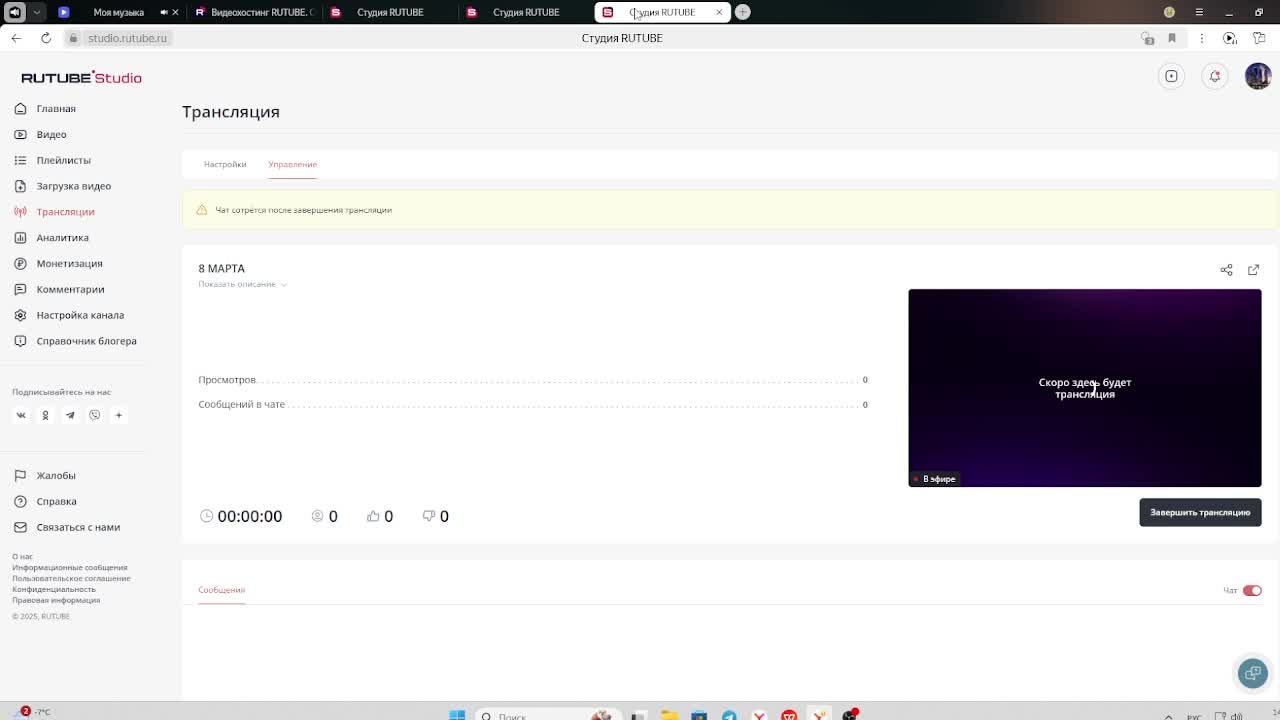Reload the page
This screenshot has height=720, width=1280.
click(x=46, y=38)
